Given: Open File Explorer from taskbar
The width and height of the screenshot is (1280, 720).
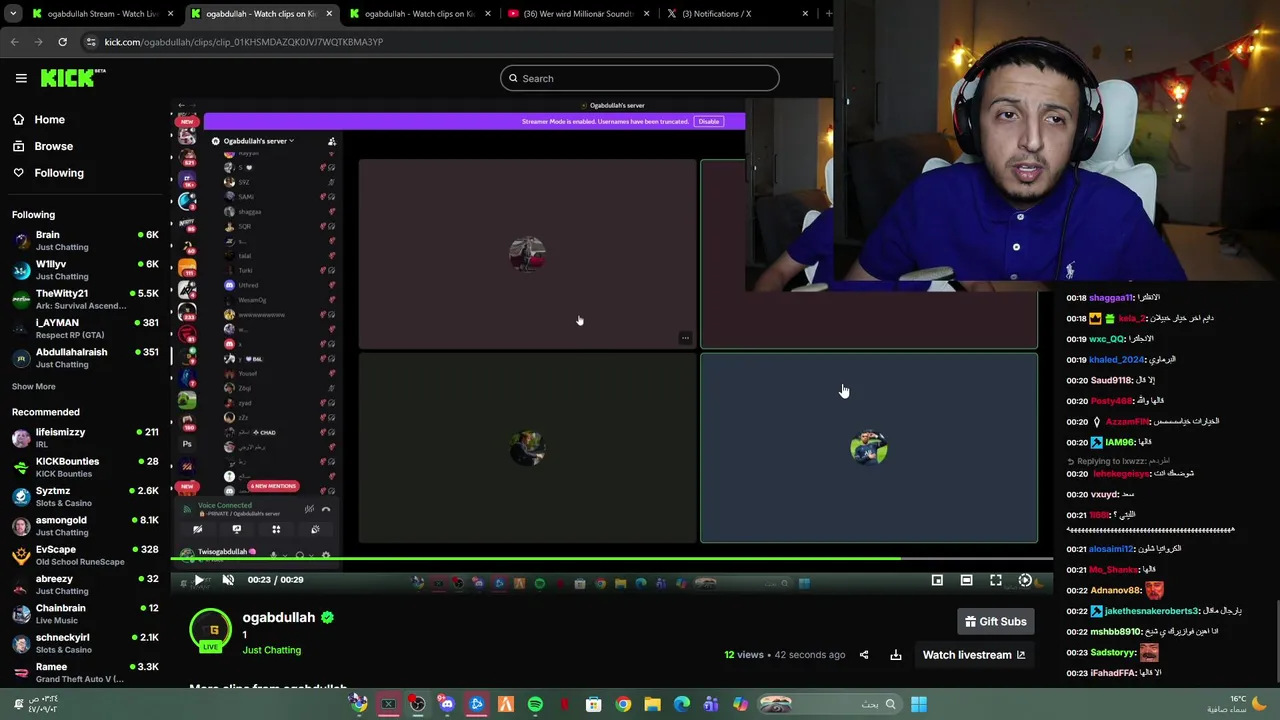Looking at the screenshot, I should click(652, 705).
